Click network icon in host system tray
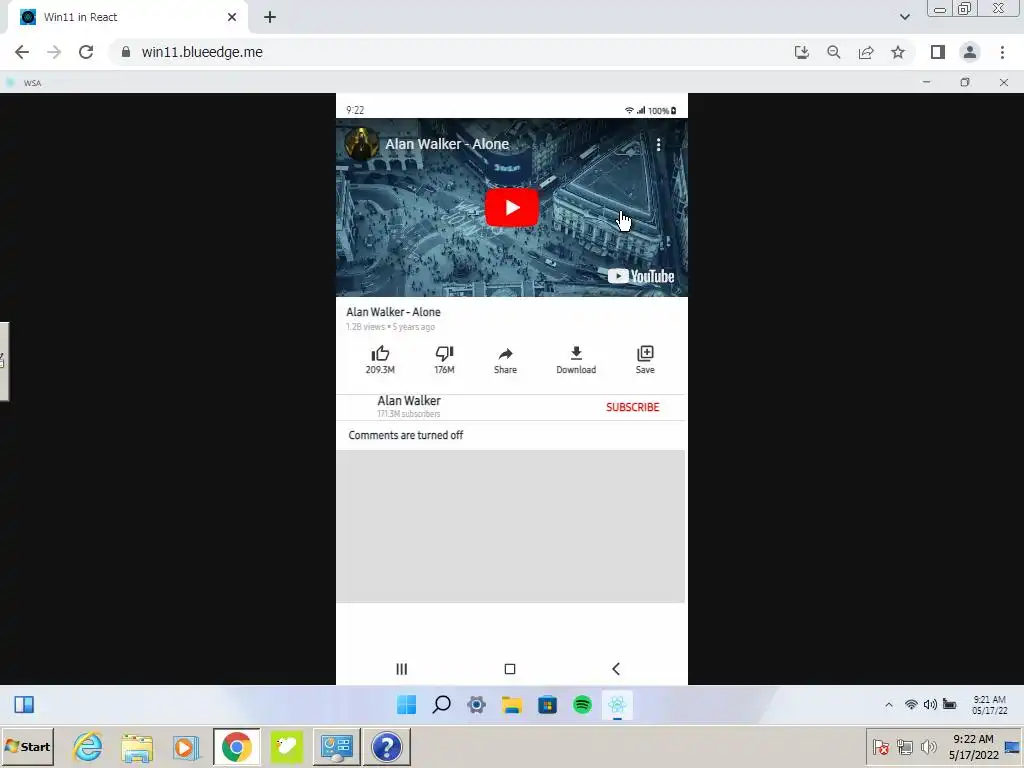The image size is (1024, 768). coord(904,746)
